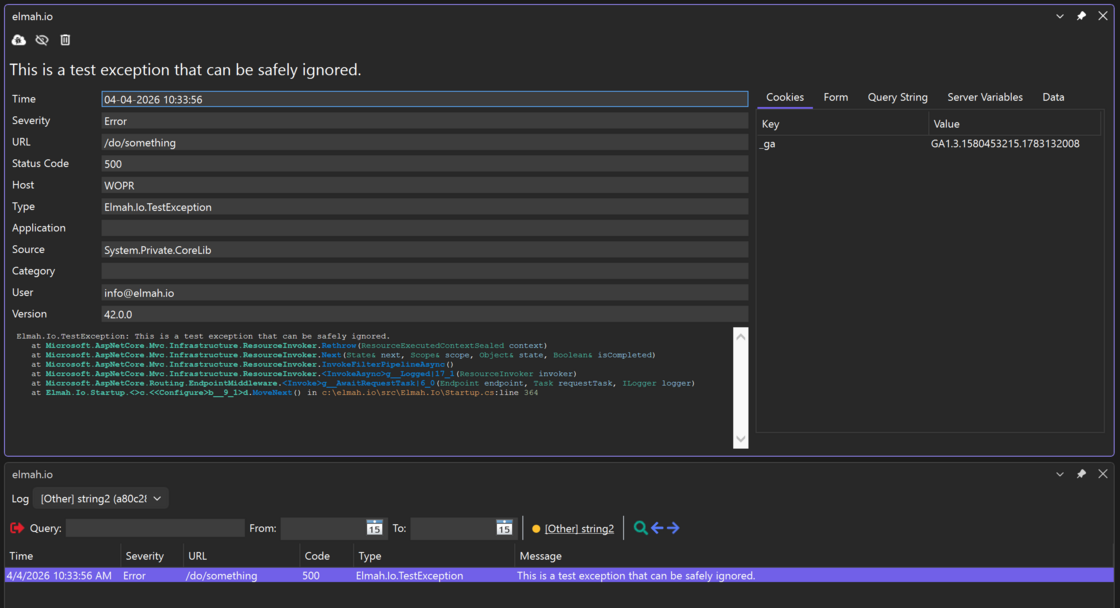Focus the From date field
Viewport: 1120px width, 608px height.
coord(323,528)
